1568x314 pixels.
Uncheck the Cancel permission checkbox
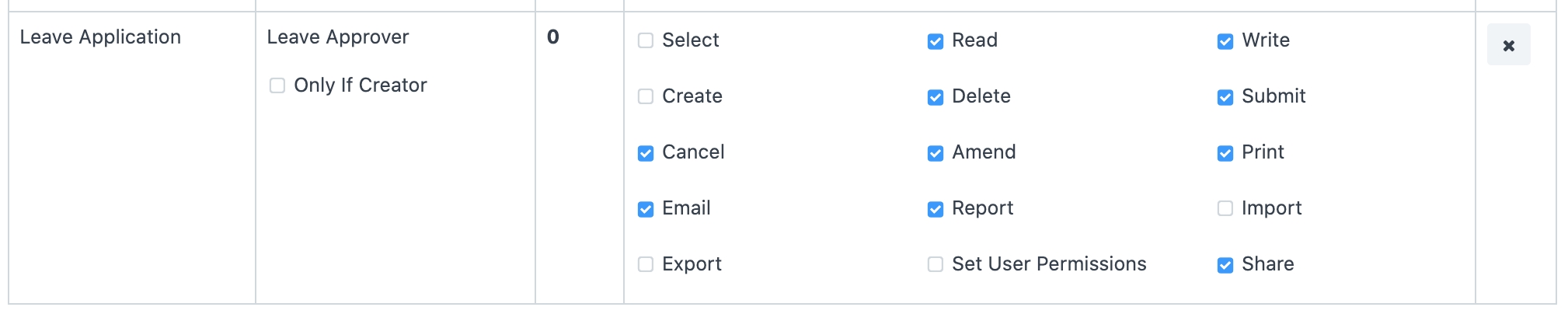[x=646, y=152]
